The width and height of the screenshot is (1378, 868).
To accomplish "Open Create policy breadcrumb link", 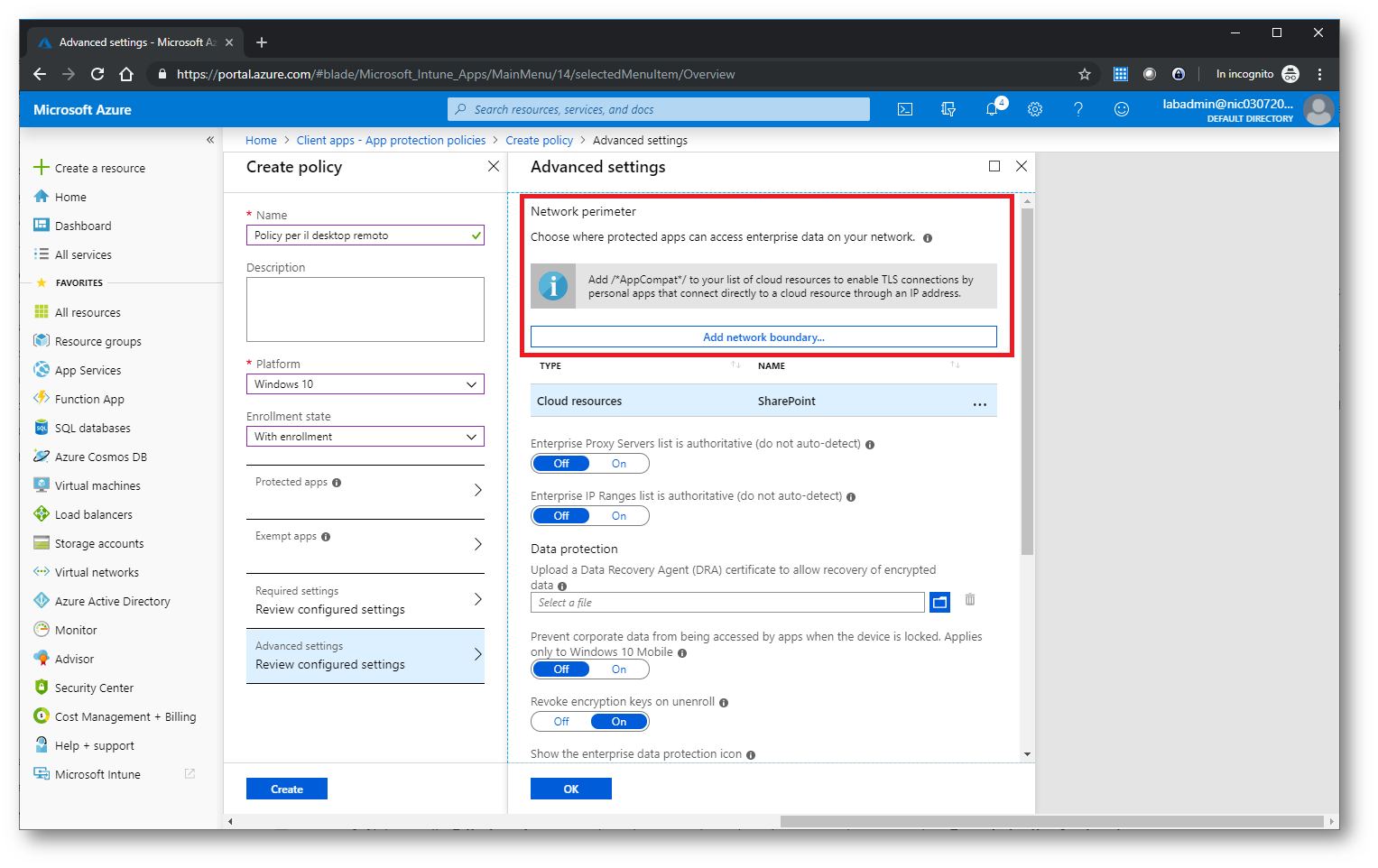I will [539, 140].
